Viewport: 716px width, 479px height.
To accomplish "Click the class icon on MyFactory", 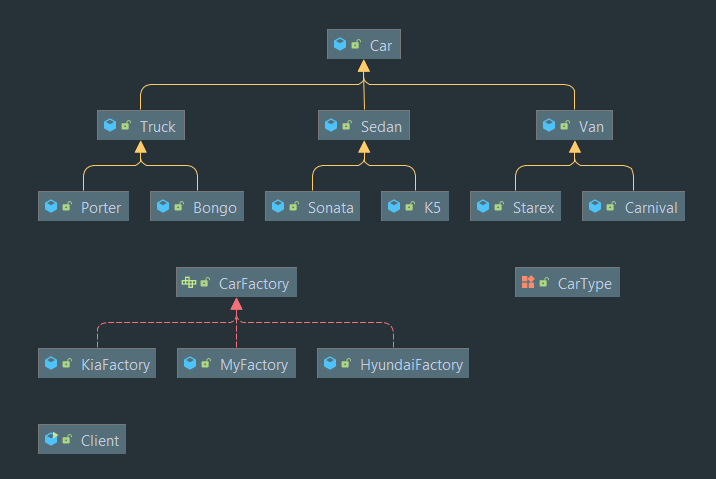I will 190,363.
